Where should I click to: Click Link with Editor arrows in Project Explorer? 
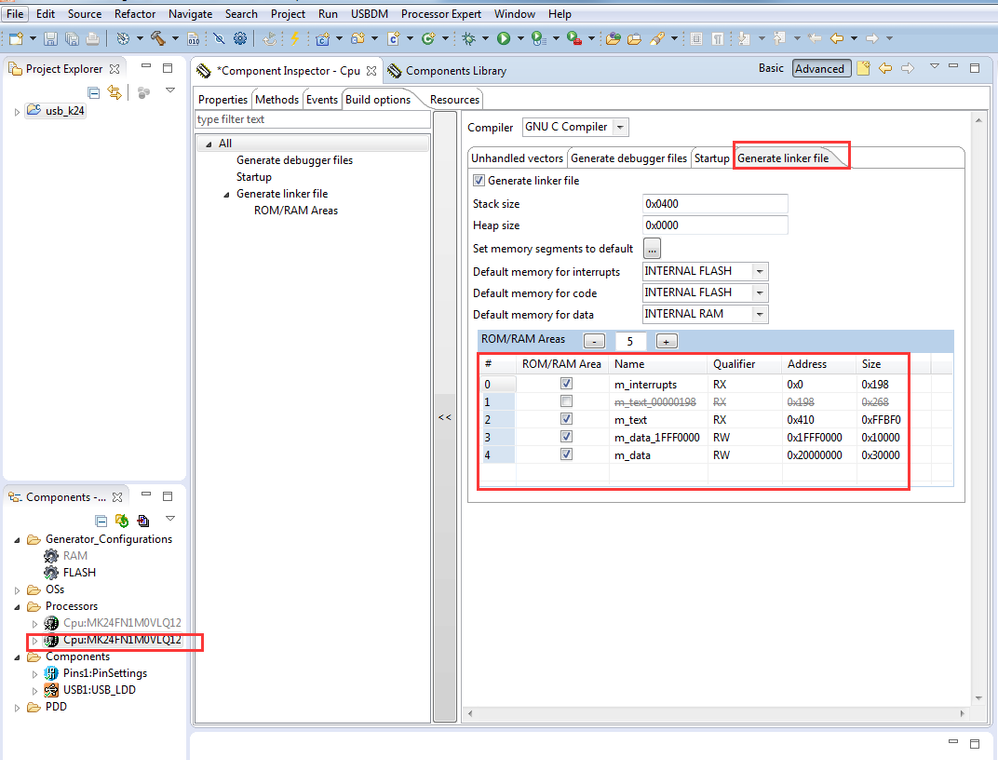(115, 92)
